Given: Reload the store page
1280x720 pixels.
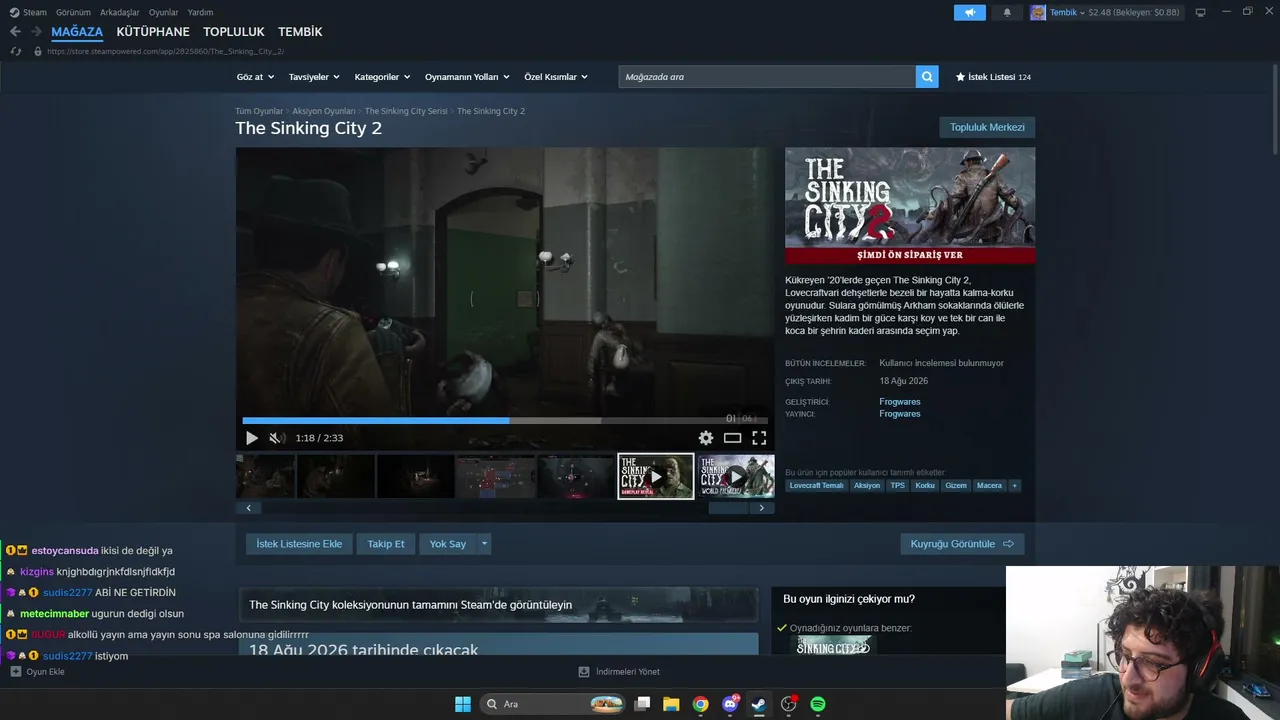Looking at the screenshot, I should coord(16,51).
